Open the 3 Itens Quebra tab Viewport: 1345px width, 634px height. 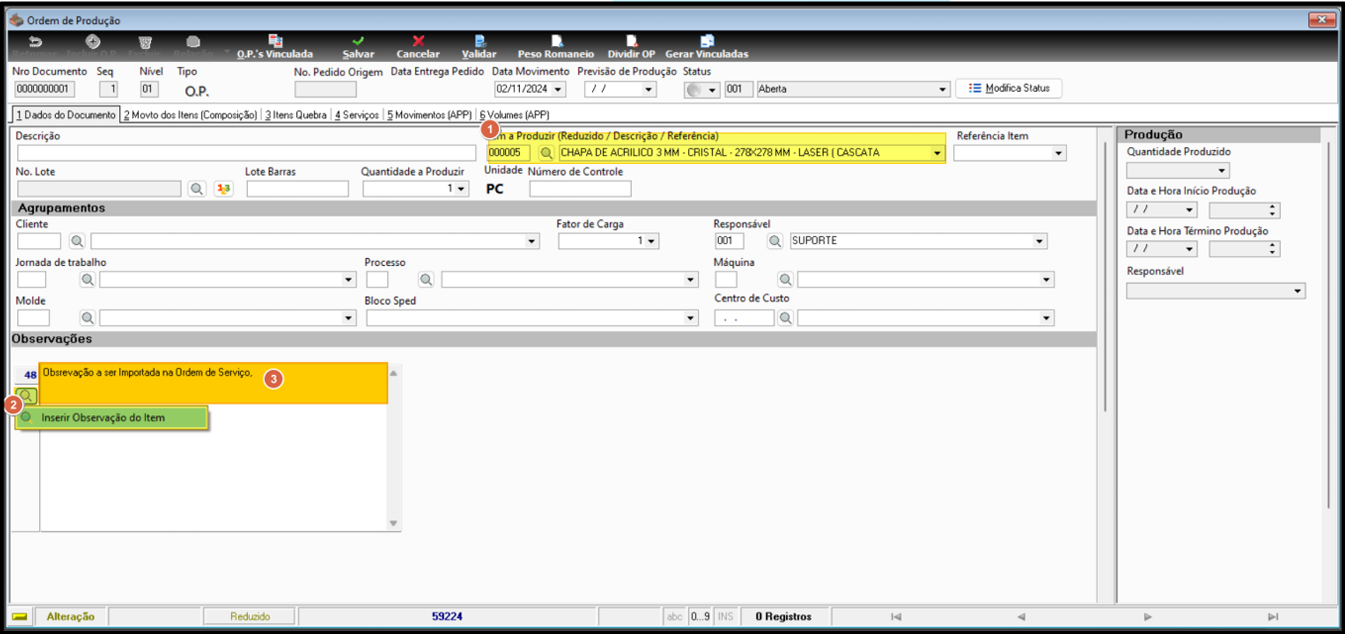296,115
